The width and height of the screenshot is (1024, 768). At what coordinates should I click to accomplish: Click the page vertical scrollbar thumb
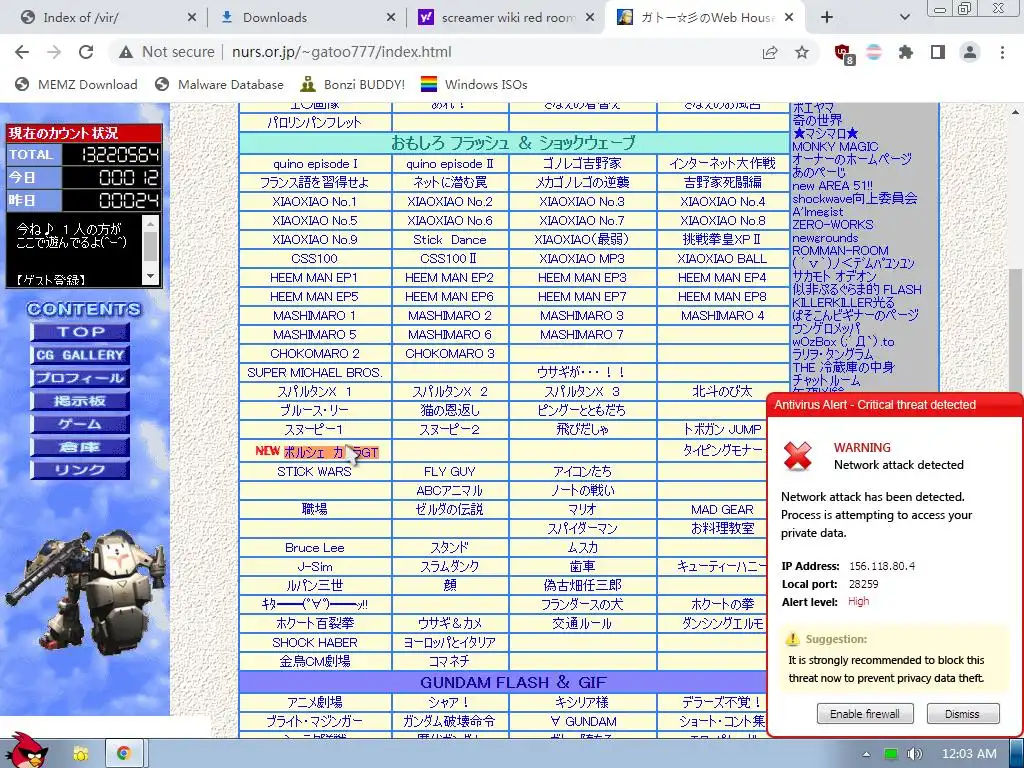click(x=1016, y=333)
